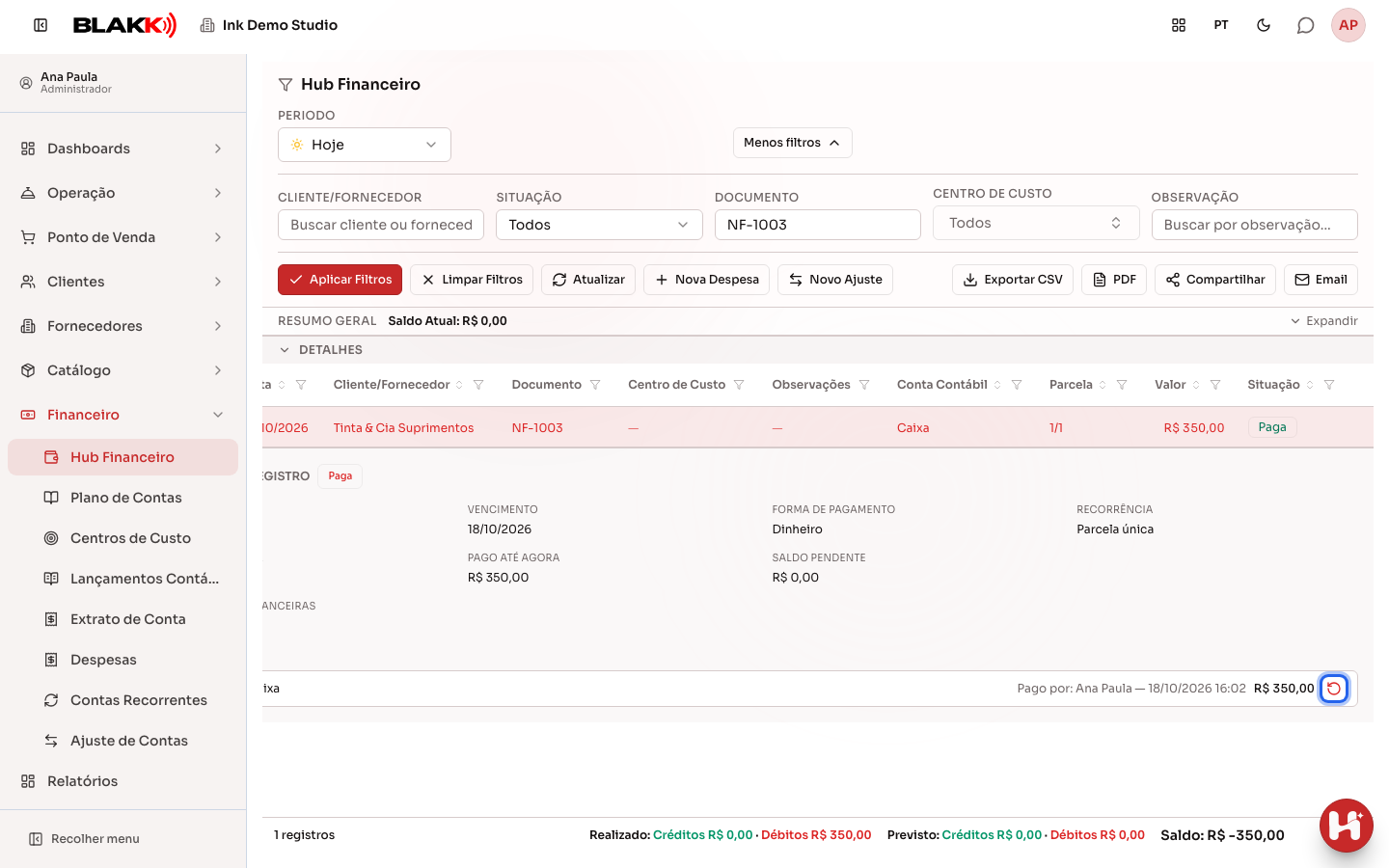Click Recolher menu at sidebar bottom
This screenshot has width=1389, height=868.
(84, 839)
